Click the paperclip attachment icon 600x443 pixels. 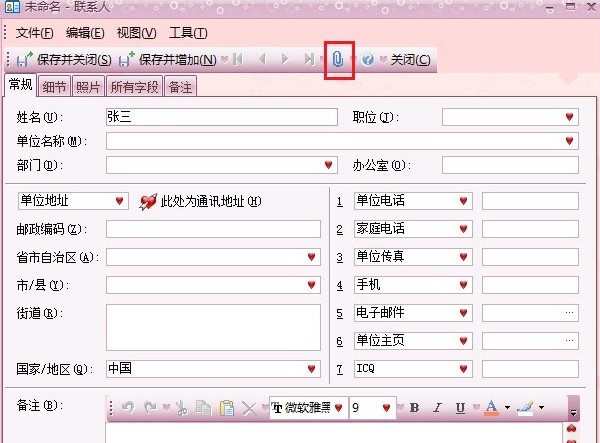[x=338, y=59]
